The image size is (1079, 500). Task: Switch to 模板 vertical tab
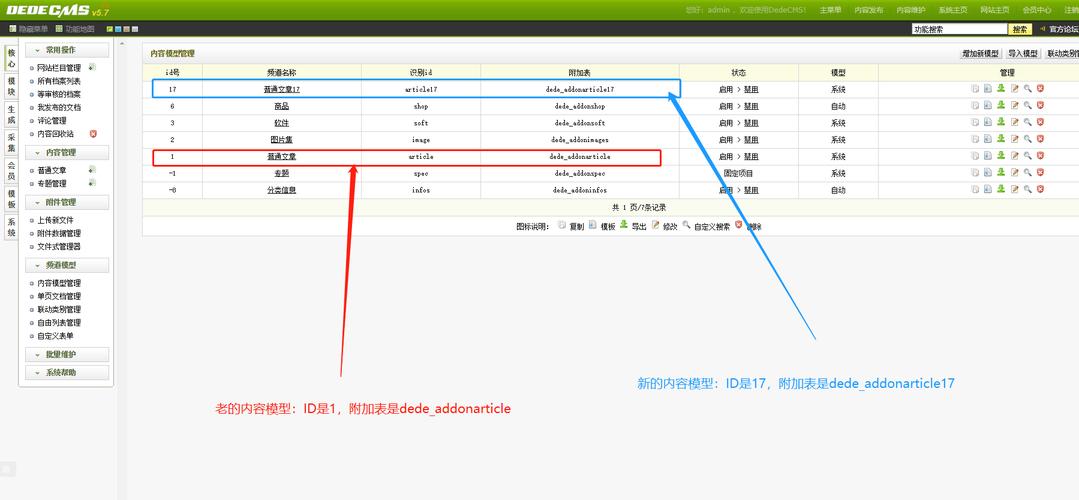tap(11, 199)
